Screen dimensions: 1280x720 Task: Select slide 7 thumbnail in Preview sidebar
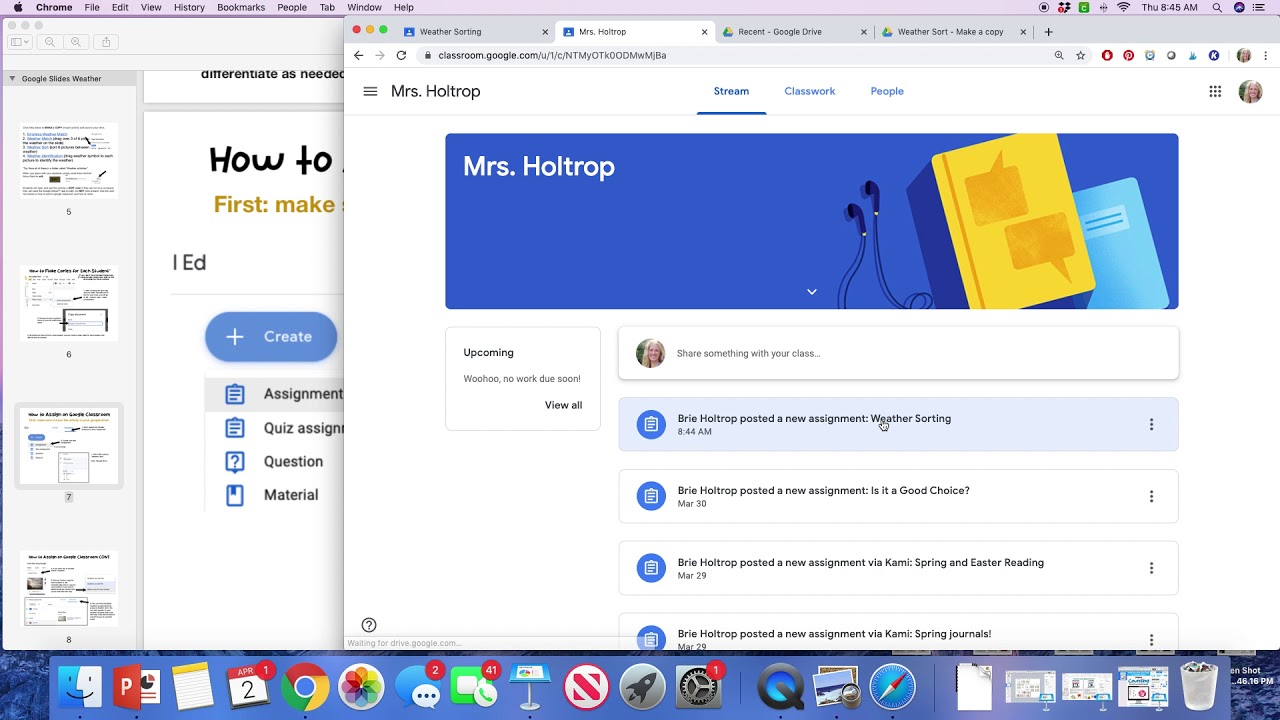[x=69, y=446]
